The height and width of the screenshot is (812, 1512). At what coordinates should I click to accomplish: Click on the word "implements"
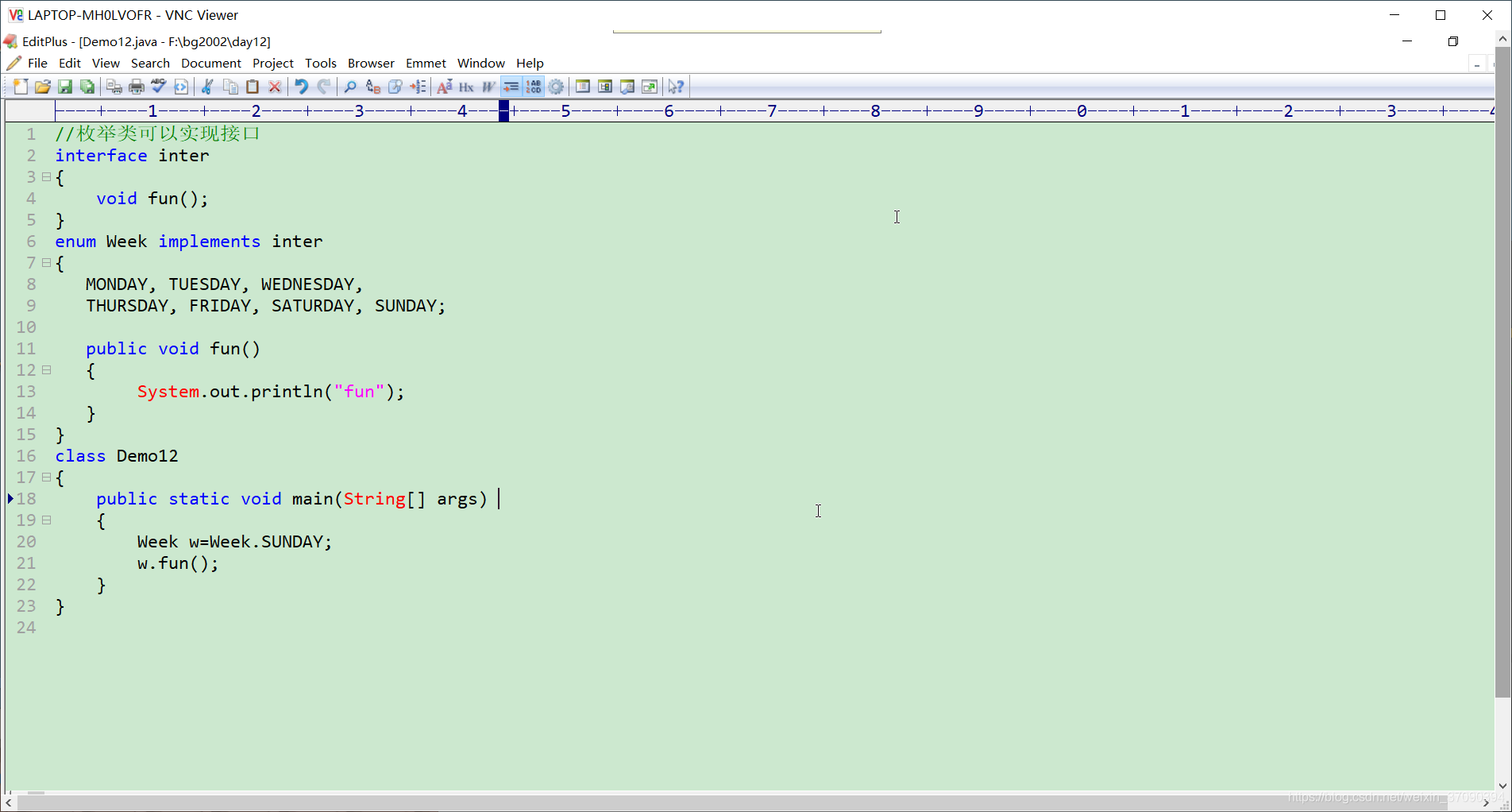(x=209, y=241)
